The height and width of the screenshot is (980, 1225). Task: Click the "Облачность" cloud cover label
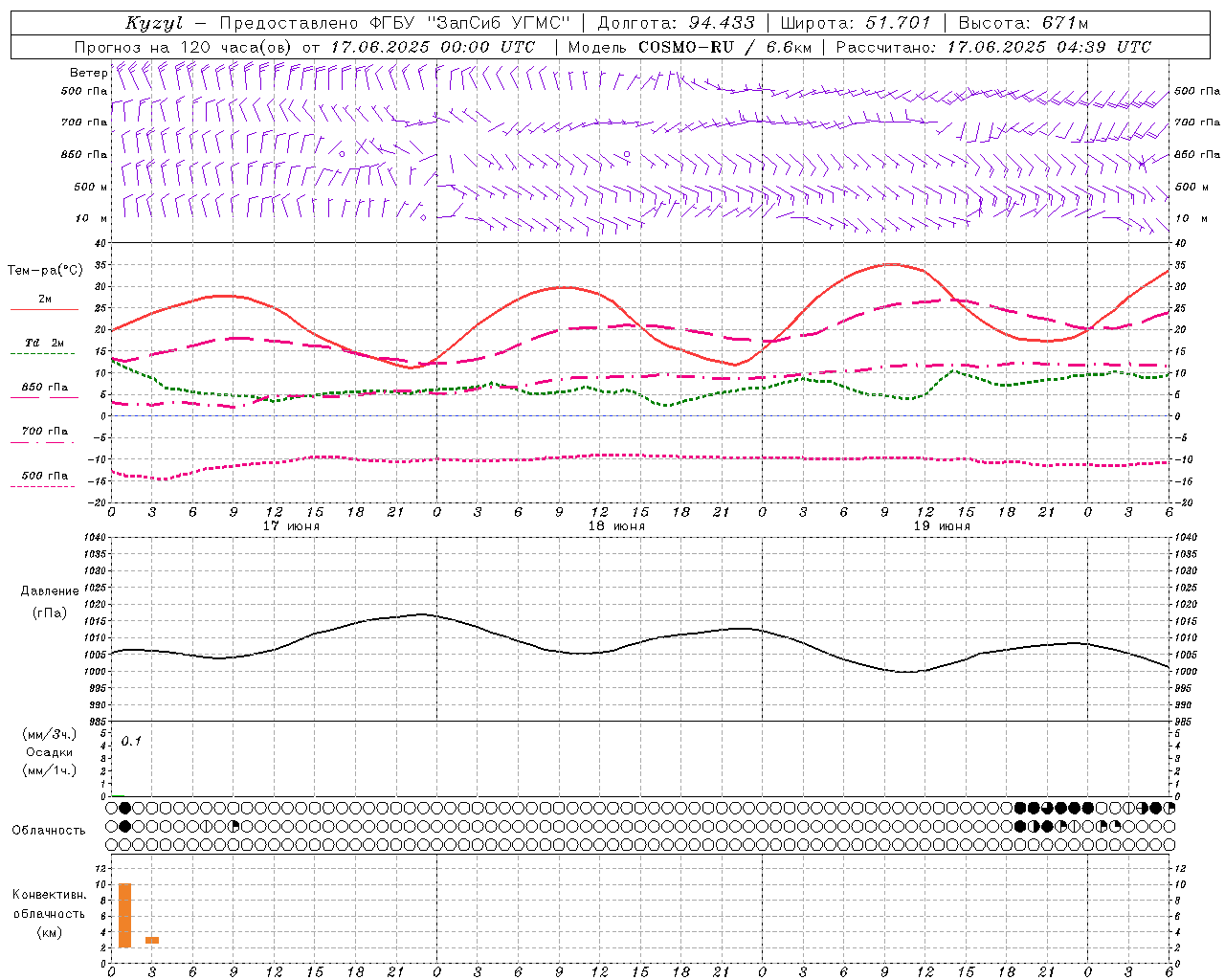[x=49, y=831]
